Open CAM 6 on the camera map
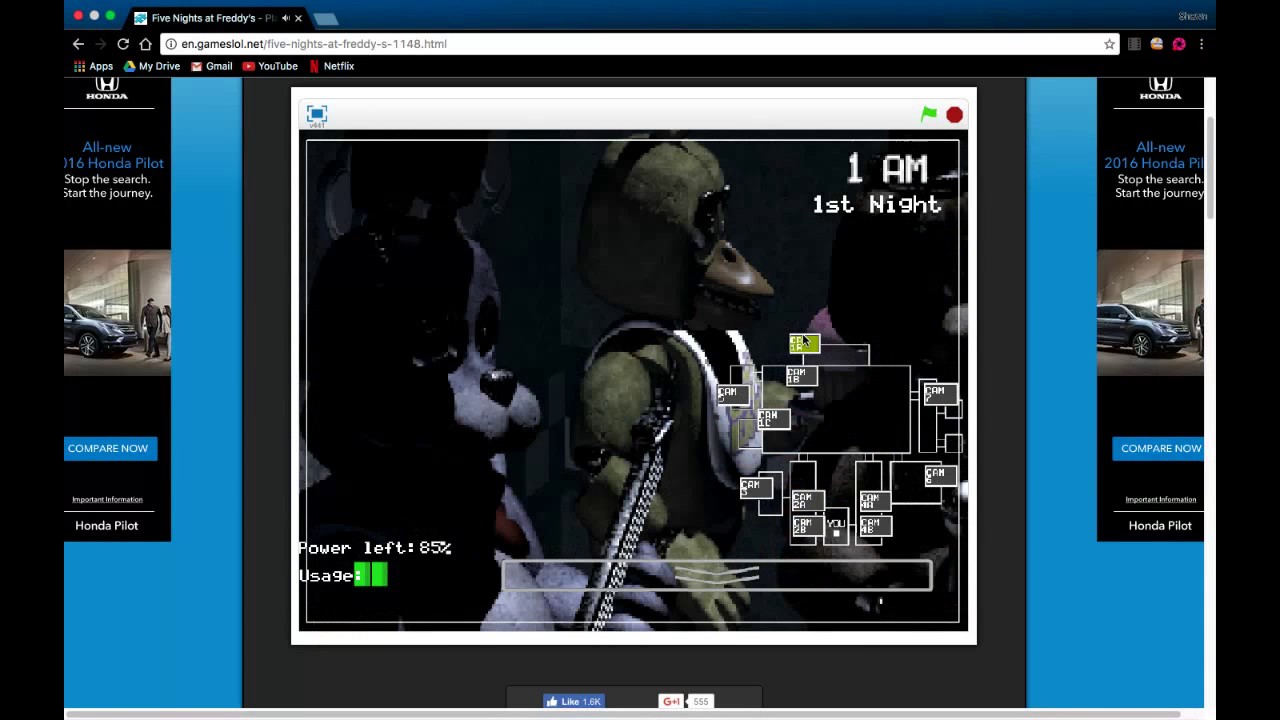Screen dimensions: 1280x720 (940, 475)
